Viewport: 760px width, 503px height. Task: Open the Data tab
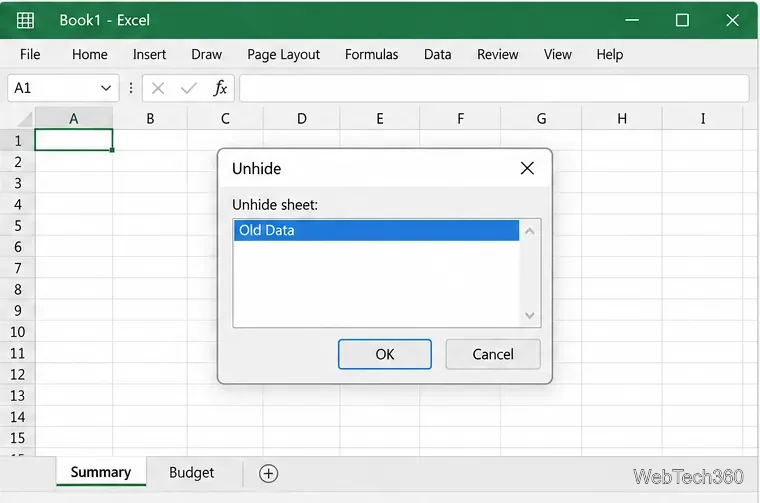[x=438, y=54]
